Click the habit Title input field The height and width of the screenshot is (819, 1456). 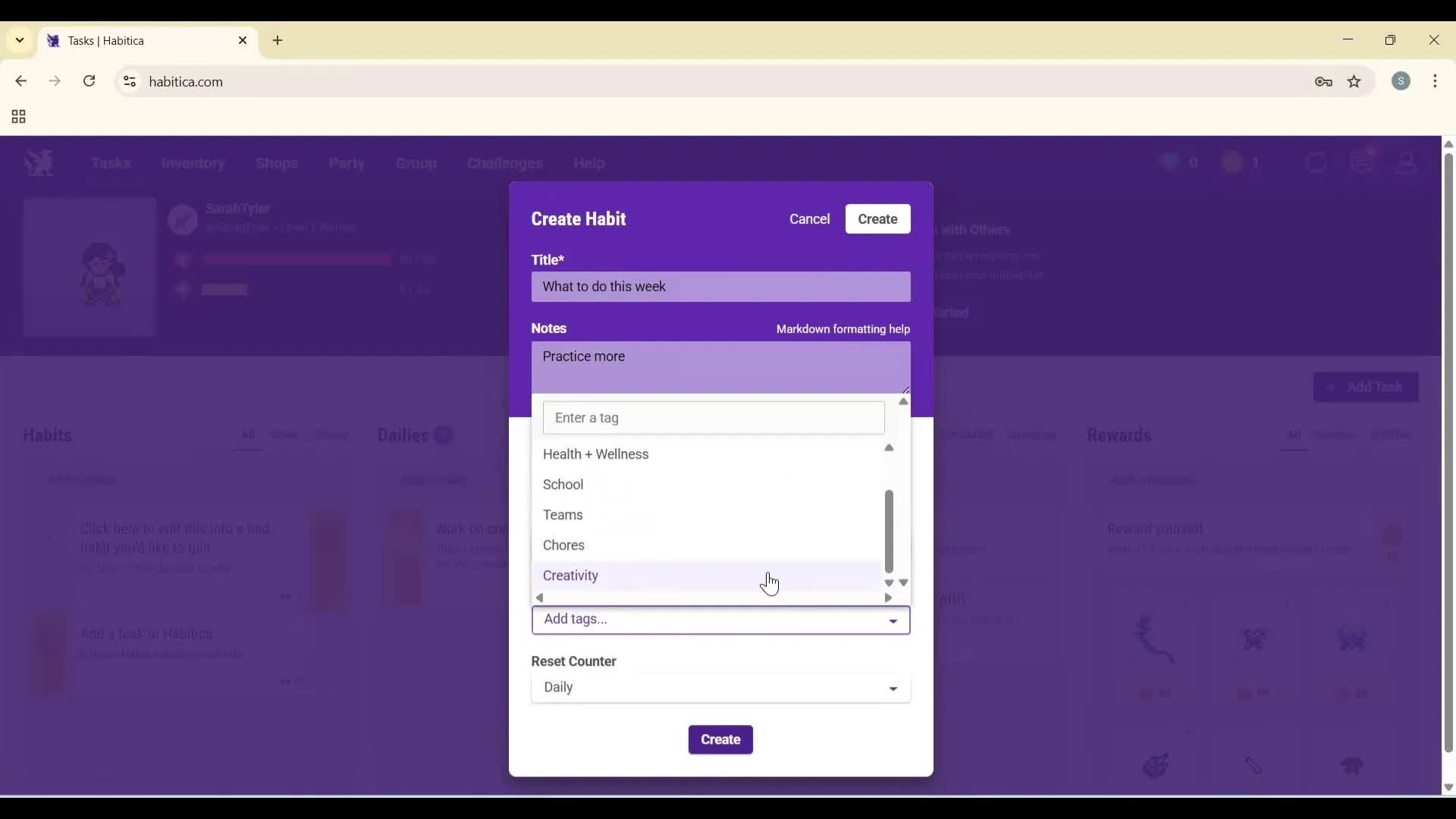(720, 287)
